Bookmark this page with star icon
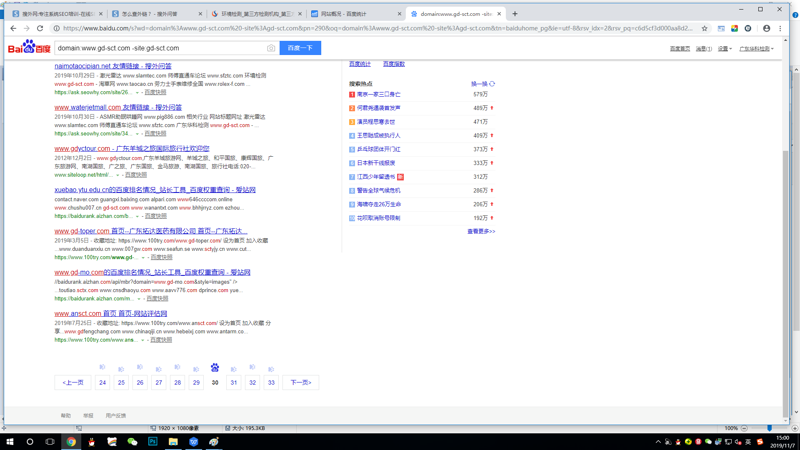The image size is (800, 450). (705, 29)
